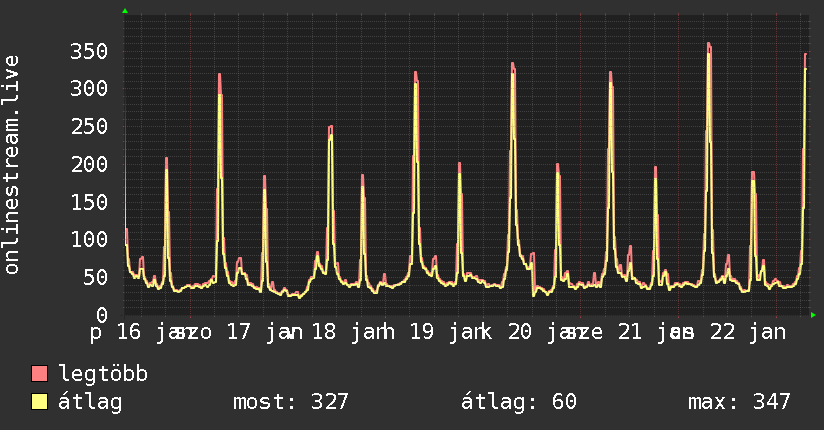The width and height of the screenshot is (824, 430).
Task: Click the 250 y-axis label
Action: (x=89, y=126)
